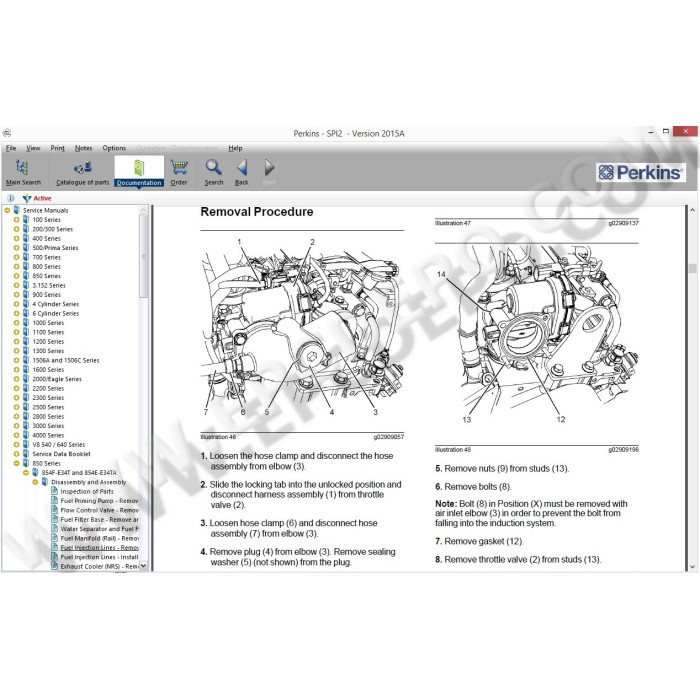Screen dimensions: 700x700
Task: Open the Print menu
Action: [x=57, y=148]
